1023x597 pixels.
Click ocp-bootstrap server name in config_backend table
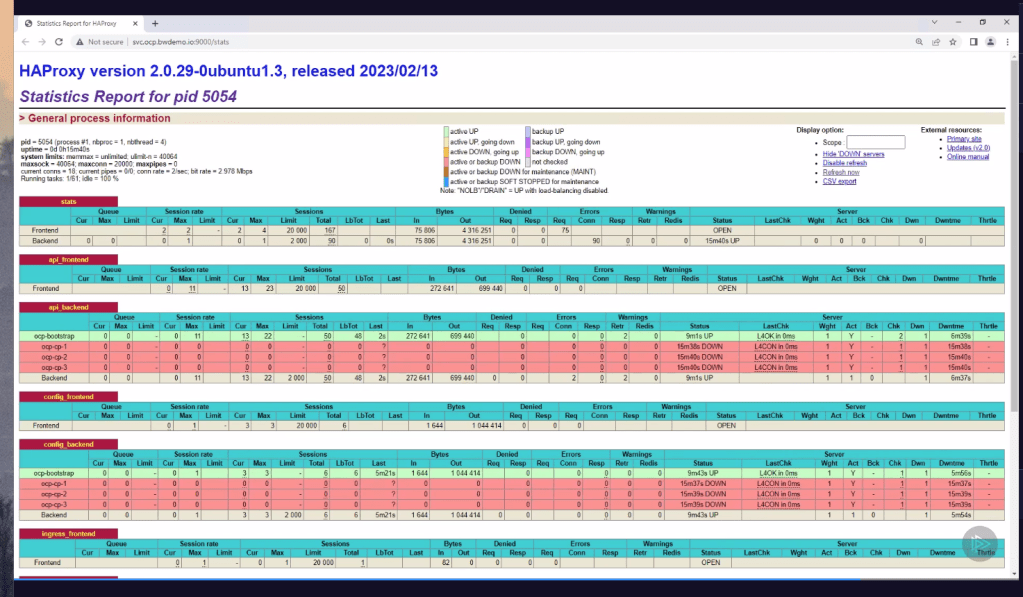tap(54, 473)
